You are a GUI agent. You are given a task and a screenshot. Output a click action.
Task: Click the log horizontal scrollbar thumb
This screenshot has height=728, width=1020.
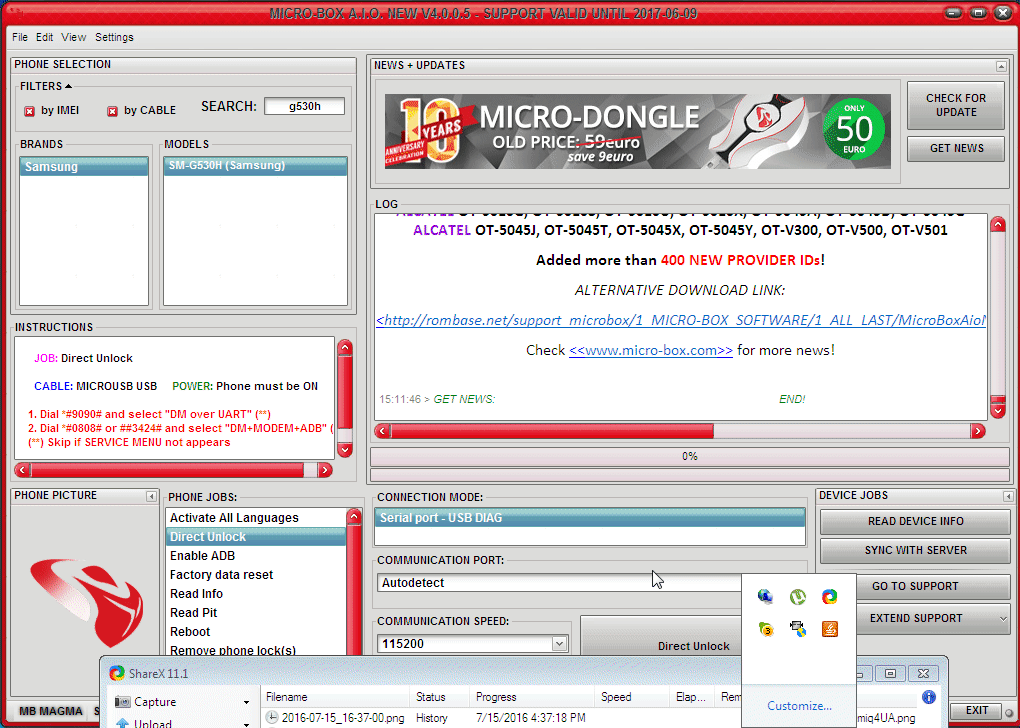[x=552, y=431]
